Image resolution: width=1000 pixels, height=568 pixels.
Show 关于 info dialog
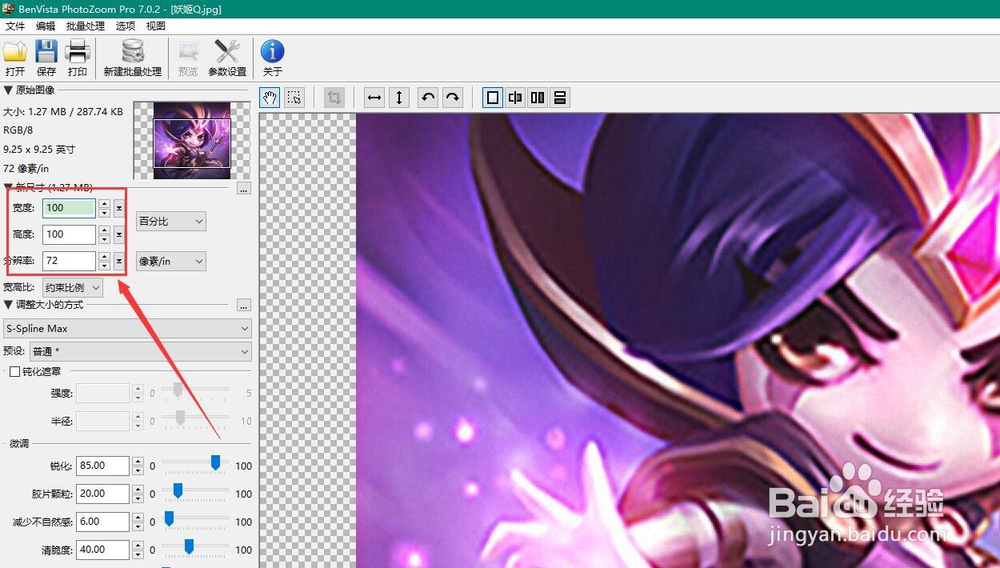[272, 58]
